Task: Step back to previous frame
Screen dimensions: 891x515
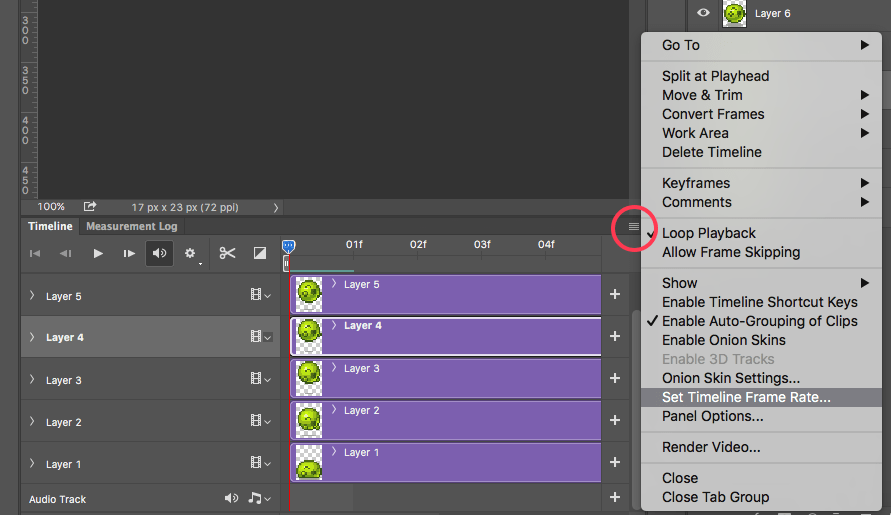Action: coord(65,254)
